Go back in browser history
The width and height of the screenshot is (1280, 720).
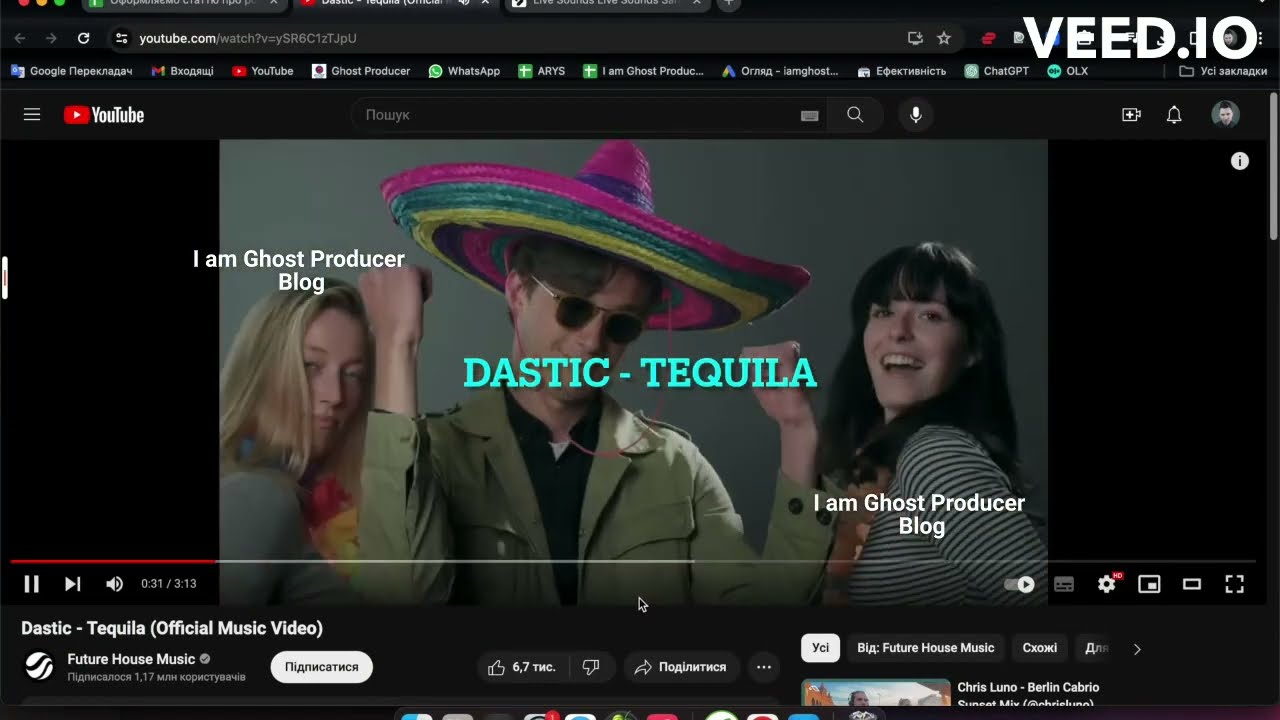20,38
